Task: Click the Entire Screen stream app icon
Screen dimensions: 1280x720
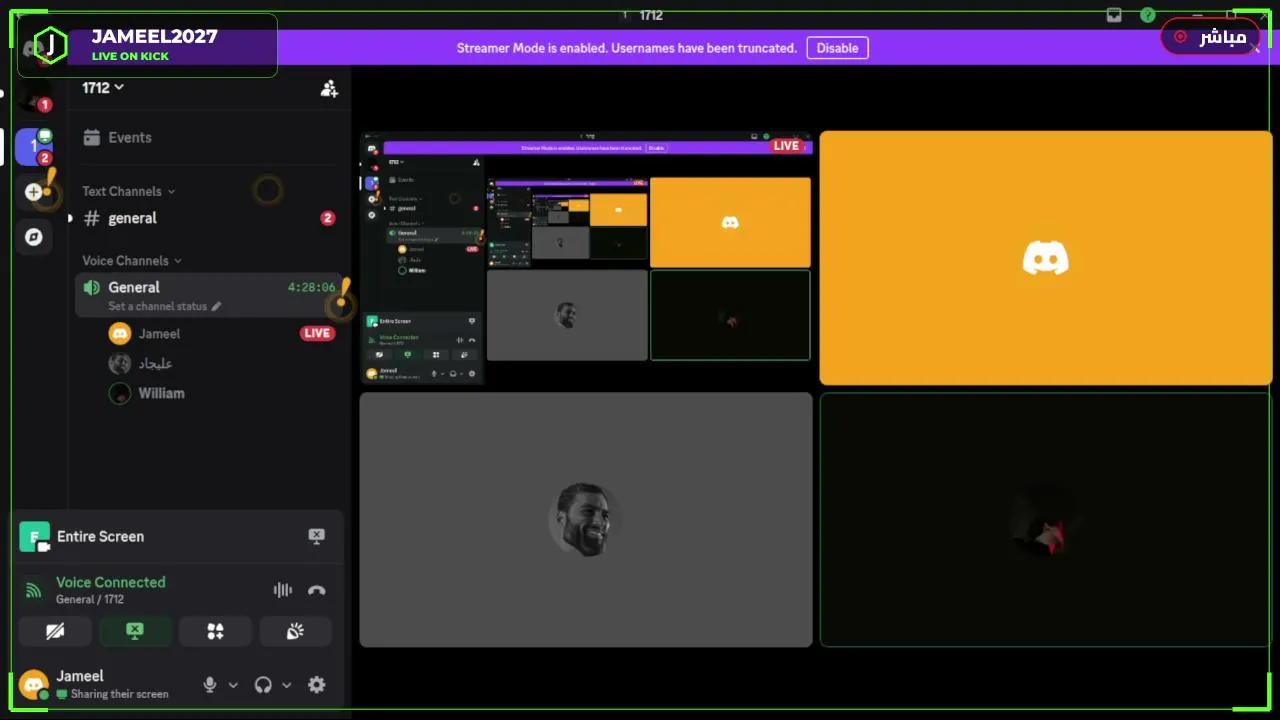Action: click(x=34, y=537)
